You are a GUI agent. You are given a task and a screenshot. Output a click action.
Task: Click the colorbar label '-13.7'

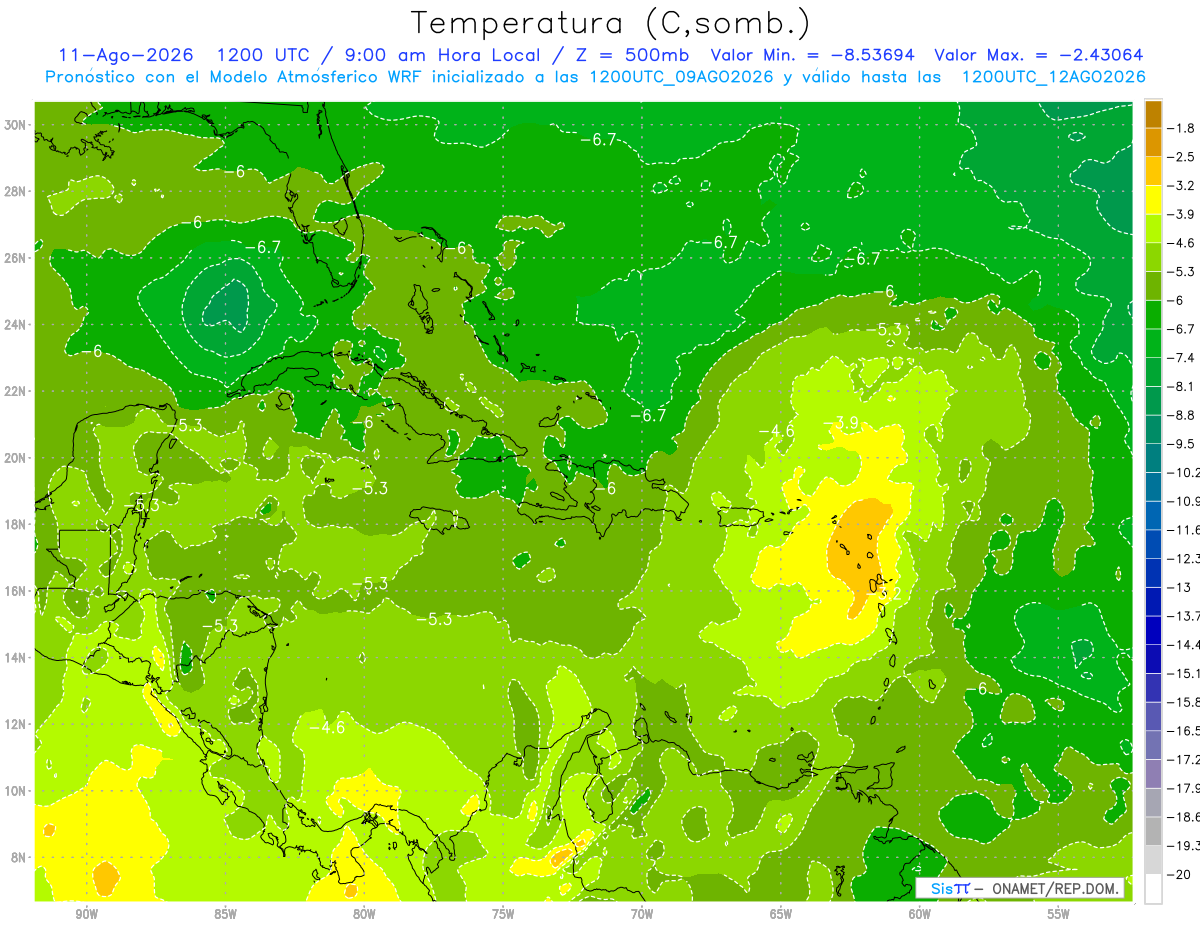coord(1183,616)
